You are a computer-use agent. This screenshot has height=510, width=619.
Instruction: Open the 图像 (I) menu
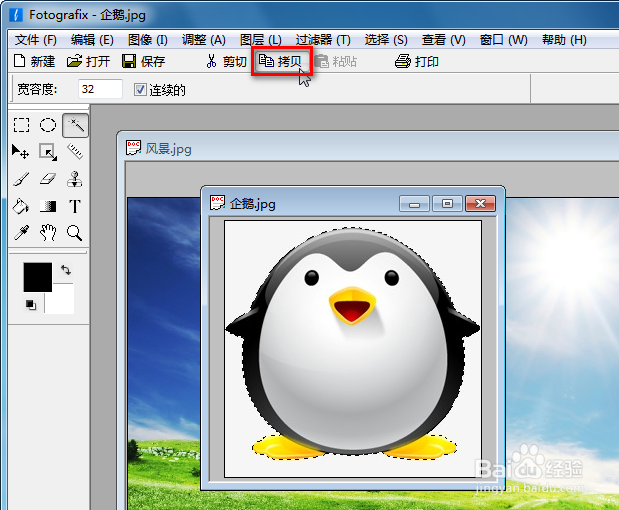point(148,40)
